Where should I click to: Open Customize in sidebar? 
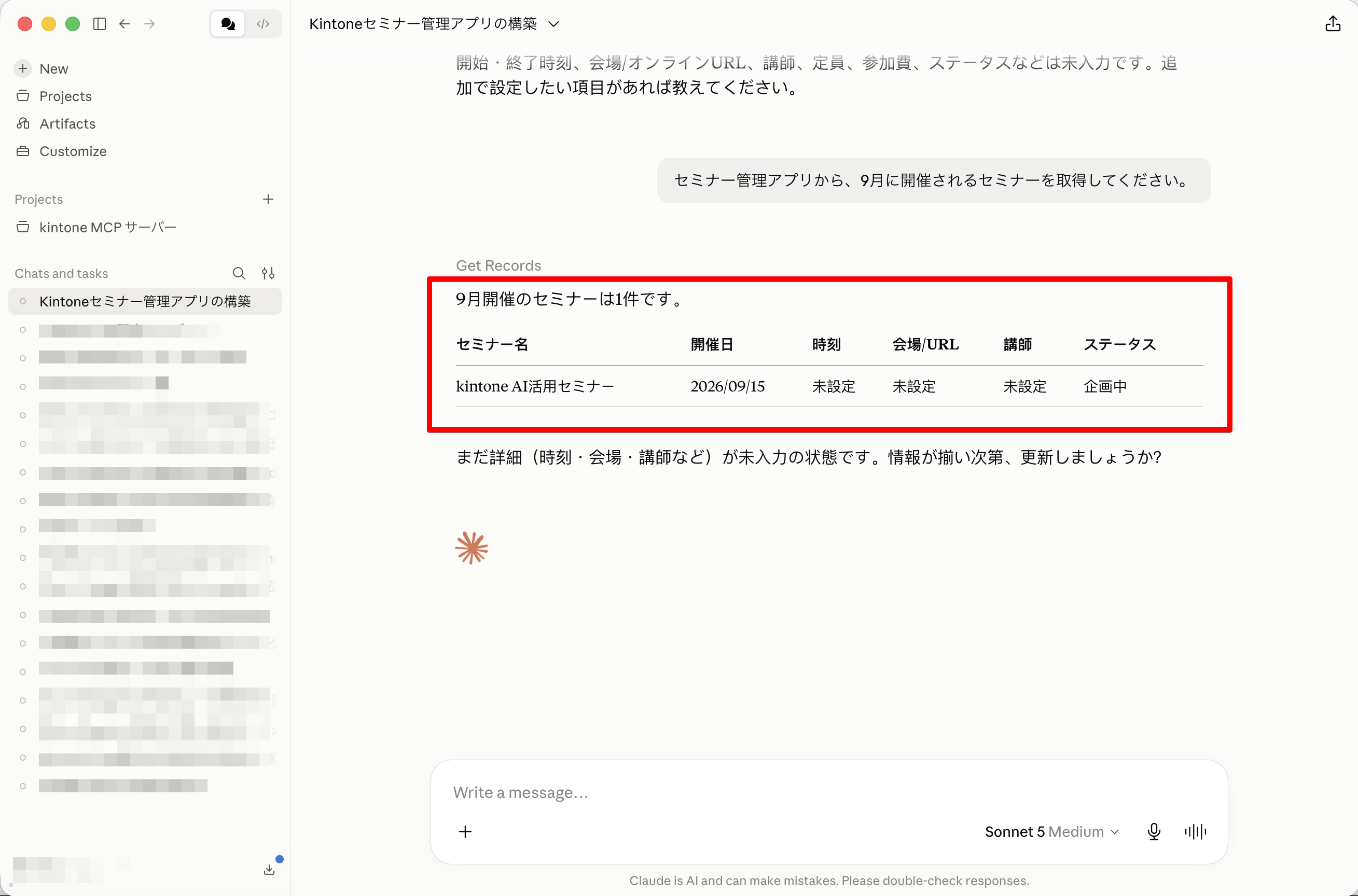click(x=73, y=151)
